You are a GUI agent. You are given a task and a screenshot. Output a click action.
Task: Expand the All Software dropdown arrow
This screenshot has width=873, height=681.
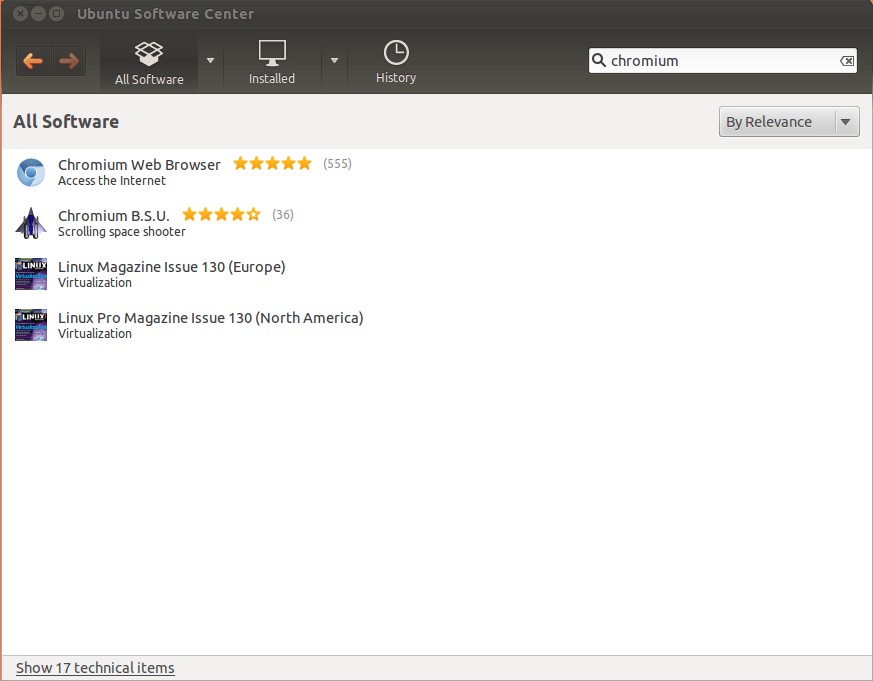coord(210,60)
